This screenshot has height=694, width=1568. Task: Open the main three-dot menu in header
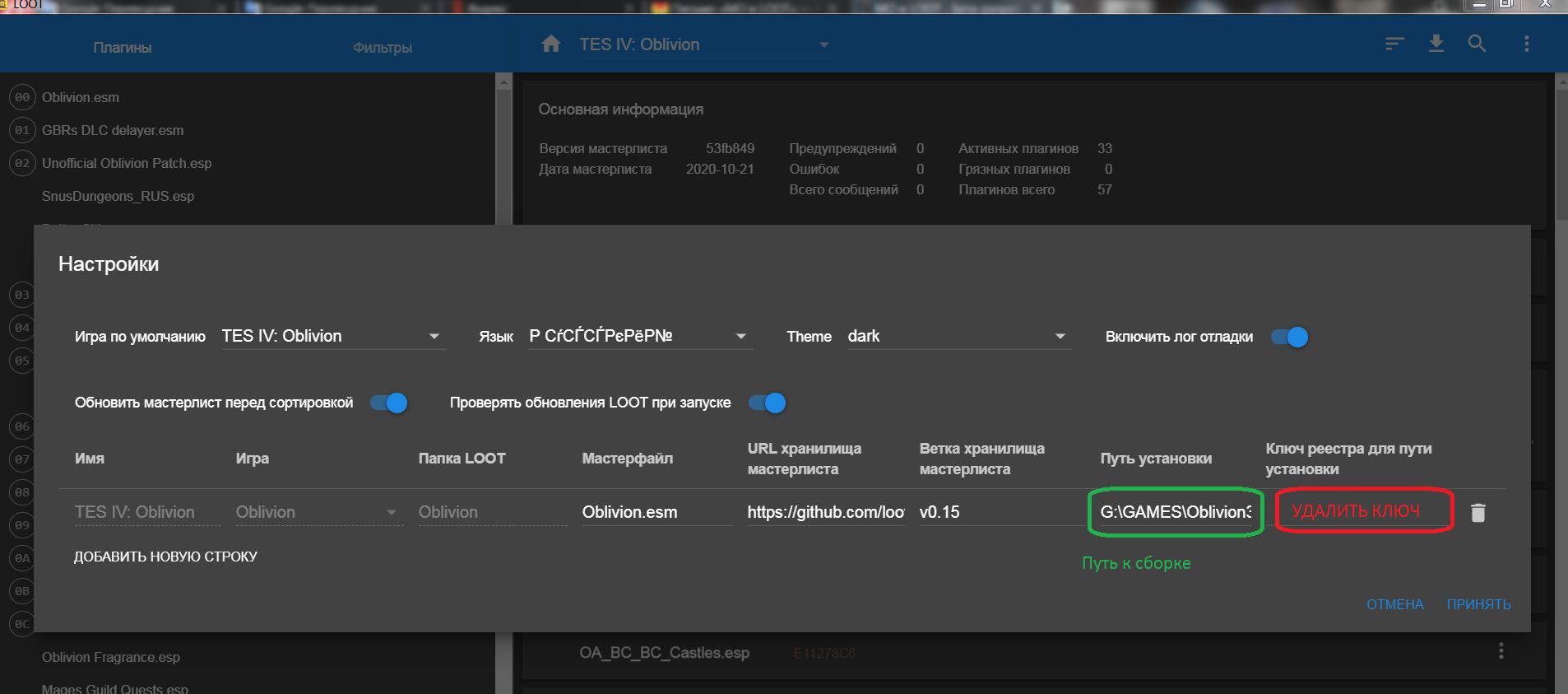click(1526, 44)
